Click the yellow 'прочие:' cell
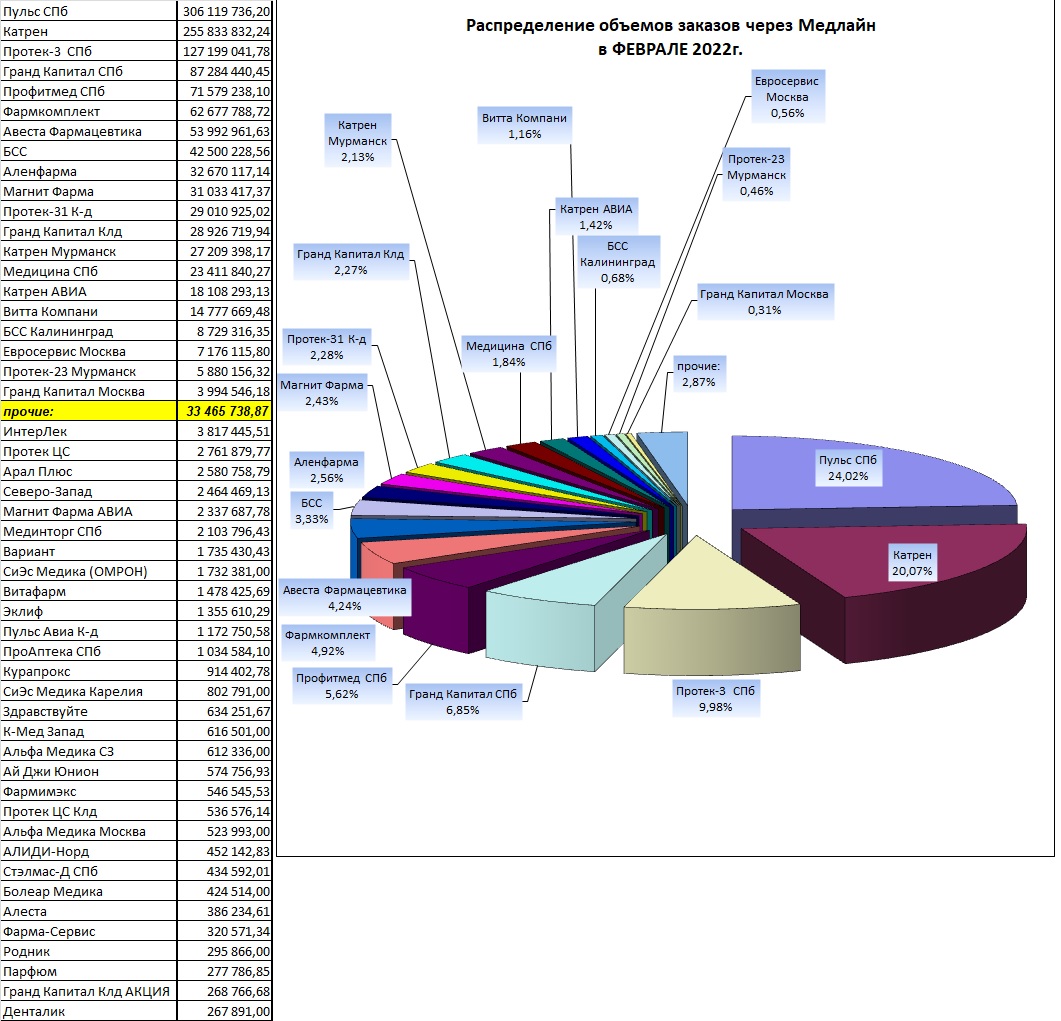1061x1021 pixels. 88,411
